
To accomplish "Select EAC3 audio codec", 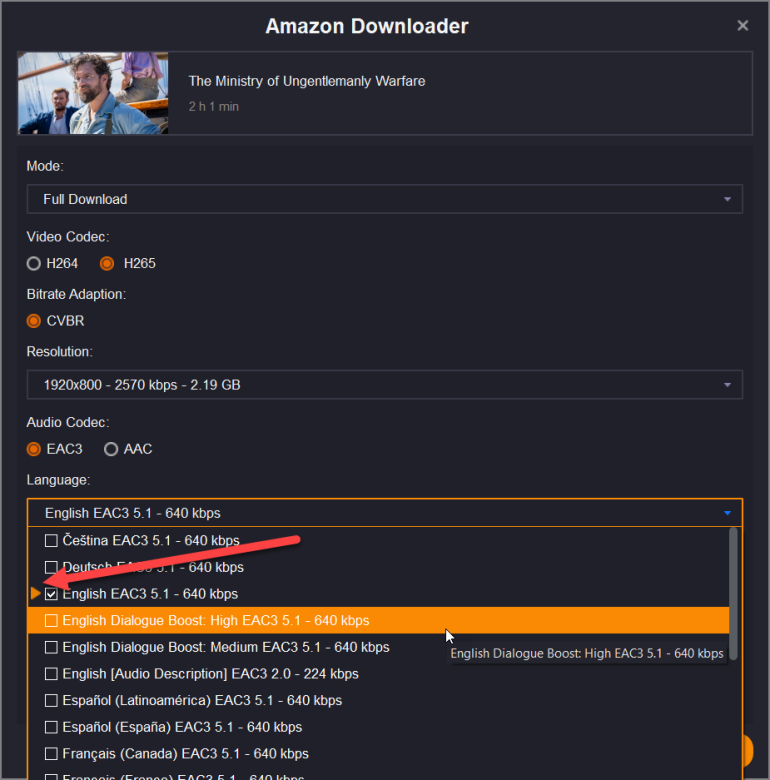I will coord(34,449).
